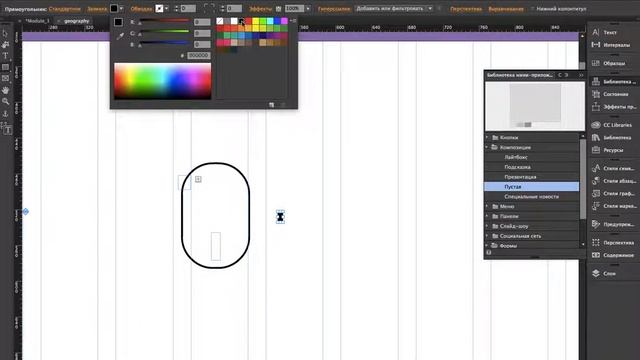Click the widget preview thumbnail in library
Image resolution: width=640 pixels, height=360 pixels.
click(x=535, y=106)
